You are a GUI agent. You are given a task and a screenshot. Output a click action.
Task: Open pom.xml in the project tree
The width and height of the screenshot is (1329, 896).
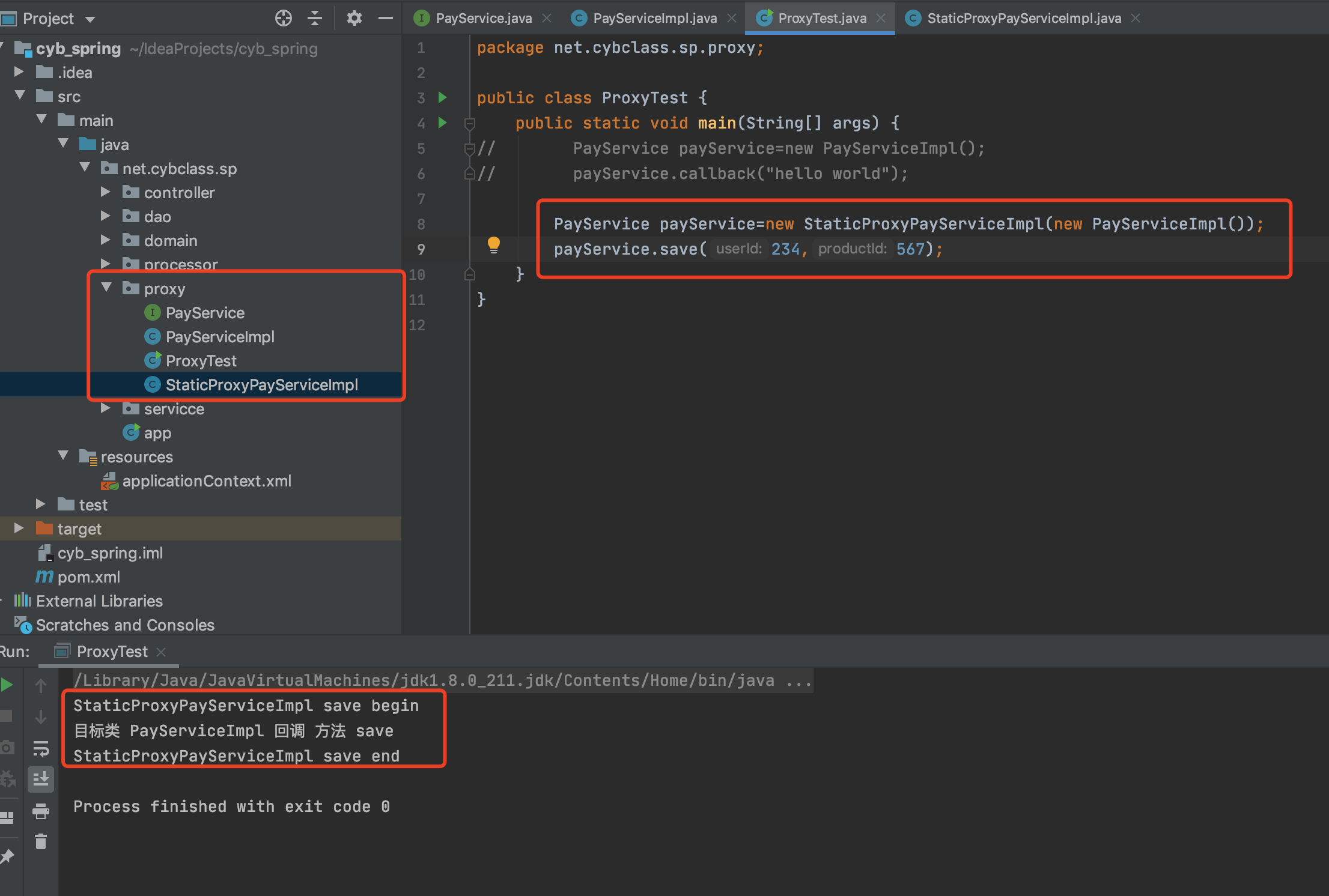[x=88, y=577]
